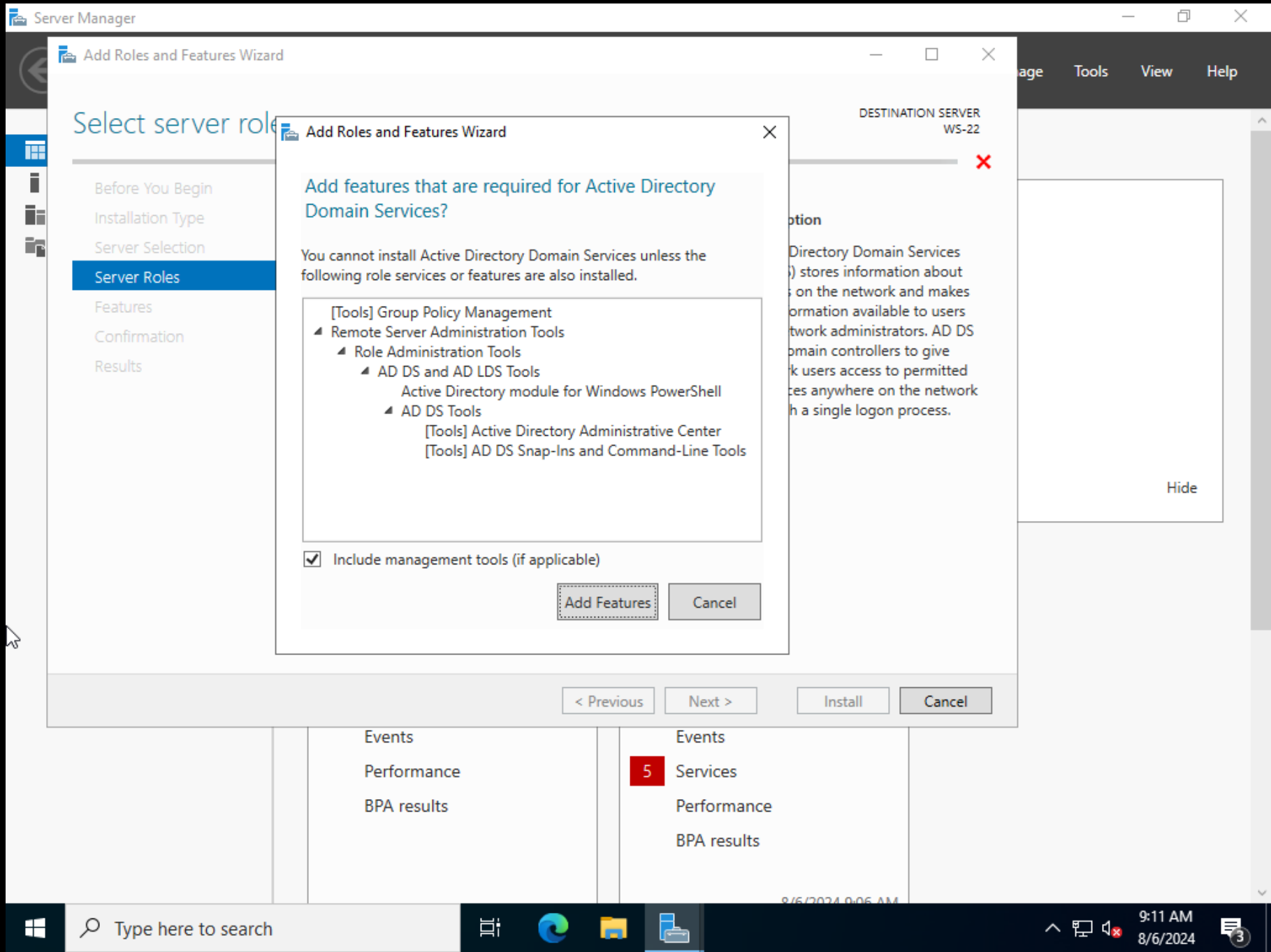Select Confirmation wizard step

[139, 337]
